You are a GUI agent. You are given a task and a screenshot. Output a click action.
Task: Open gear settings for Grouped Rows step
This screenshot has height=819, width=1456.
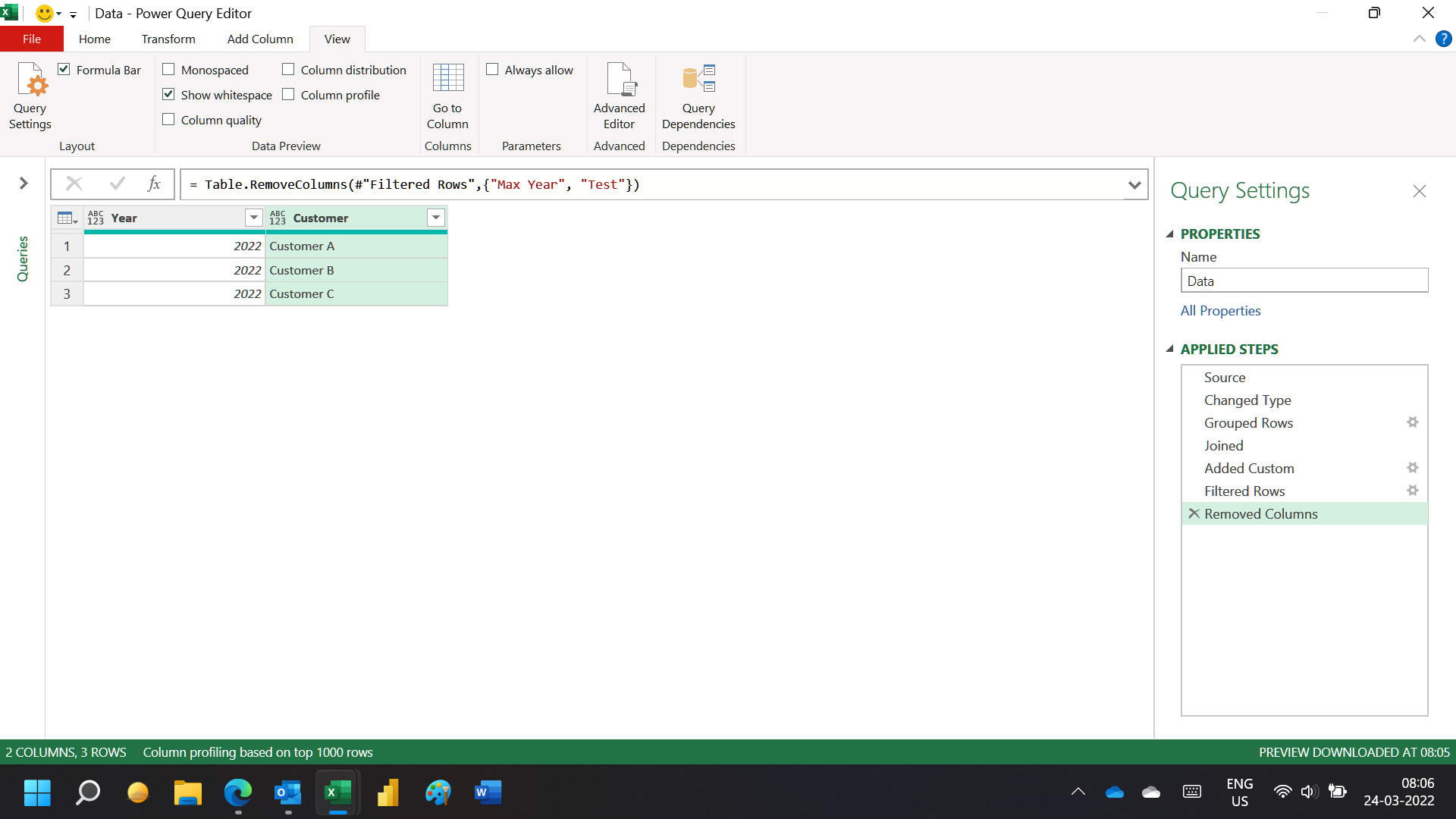[x=1412, y=422]
